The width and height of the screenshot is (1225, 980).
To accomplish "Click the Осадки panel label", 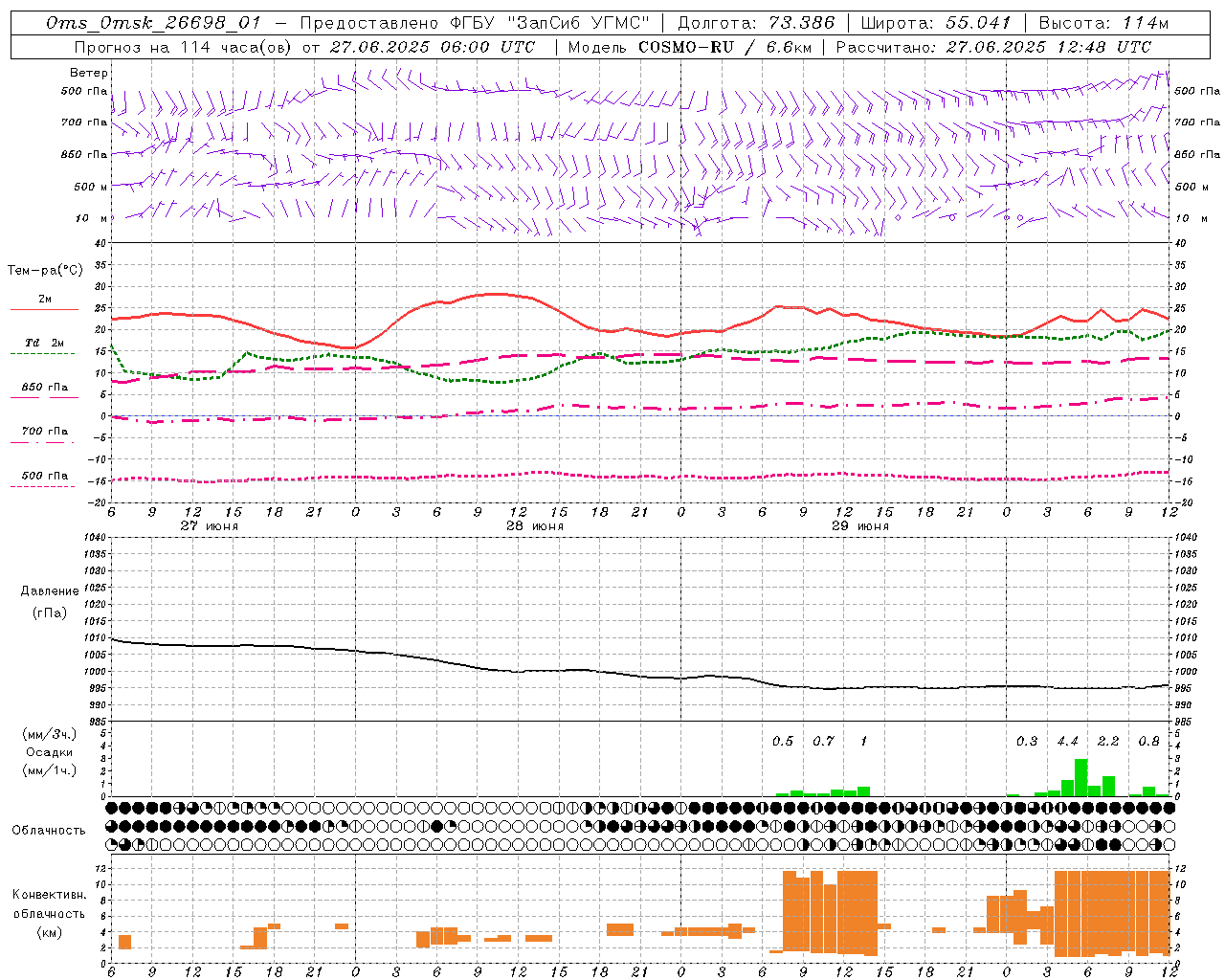I will pos(49,752).
